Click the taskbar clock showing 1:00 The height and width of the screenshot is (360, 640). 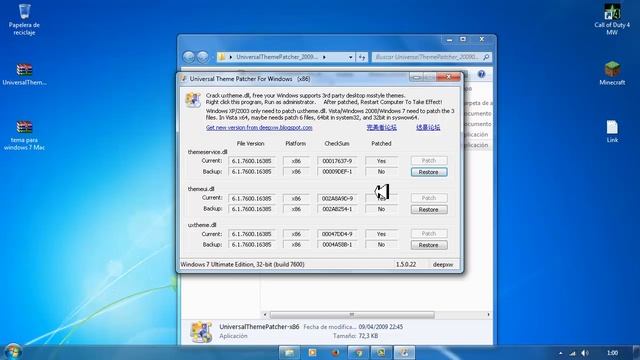(x=612, y=353)
